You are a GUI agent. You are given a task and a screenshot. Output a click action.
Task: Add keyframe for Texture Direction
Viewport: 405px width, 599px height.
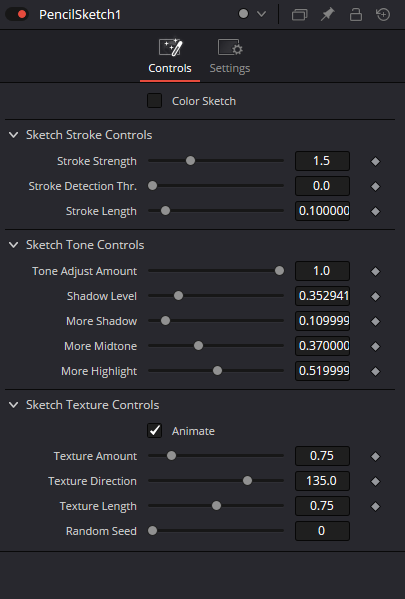[376, 481]
